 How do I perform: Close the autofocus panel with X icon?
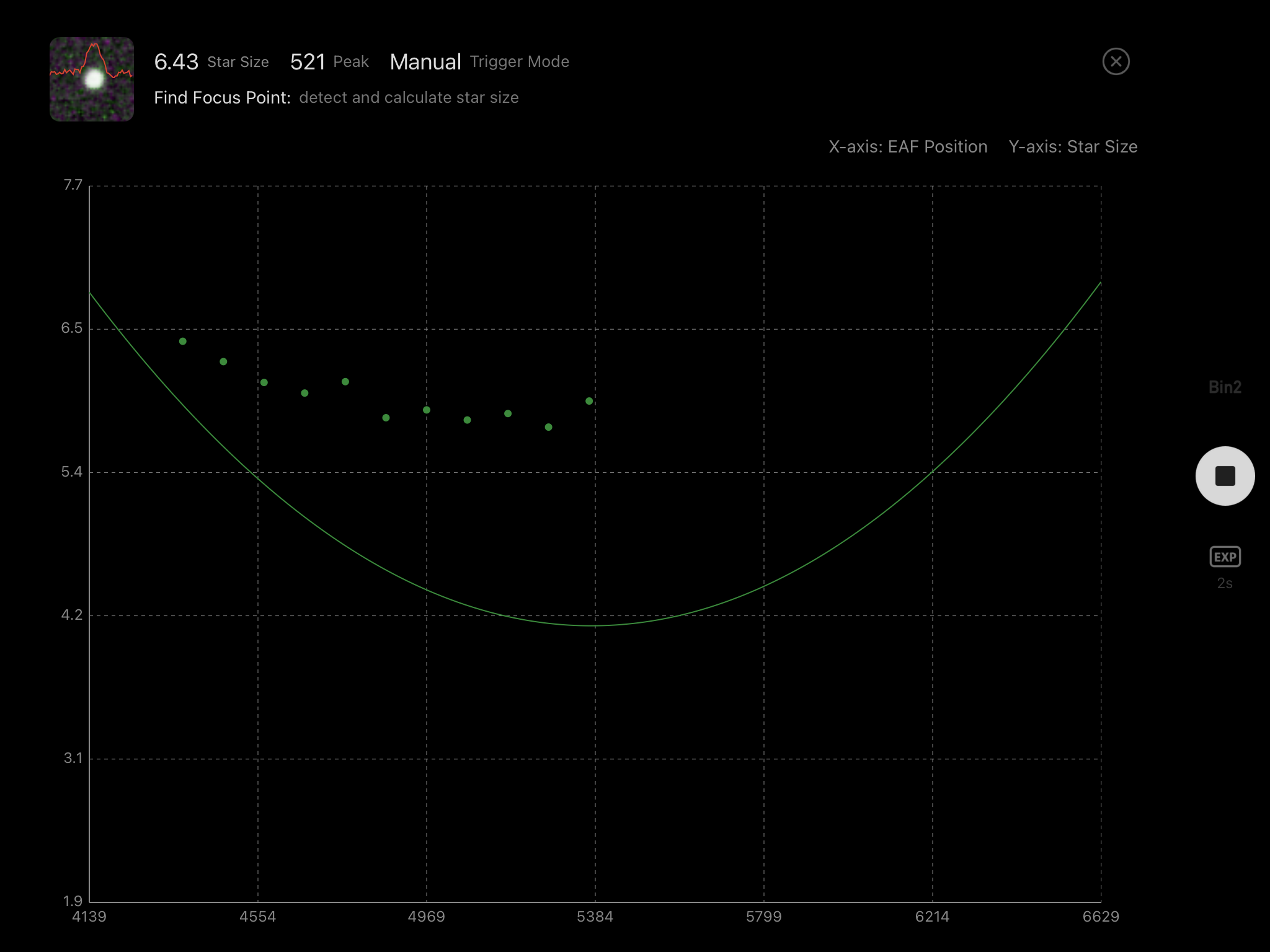[x=1116, y=61]
